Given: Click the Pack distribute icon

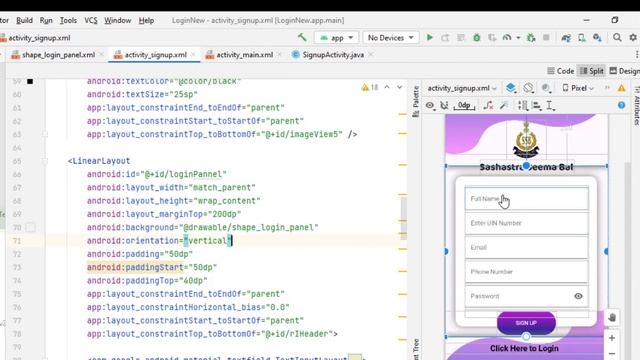Looking at the screenshot, I should [522, 106].
